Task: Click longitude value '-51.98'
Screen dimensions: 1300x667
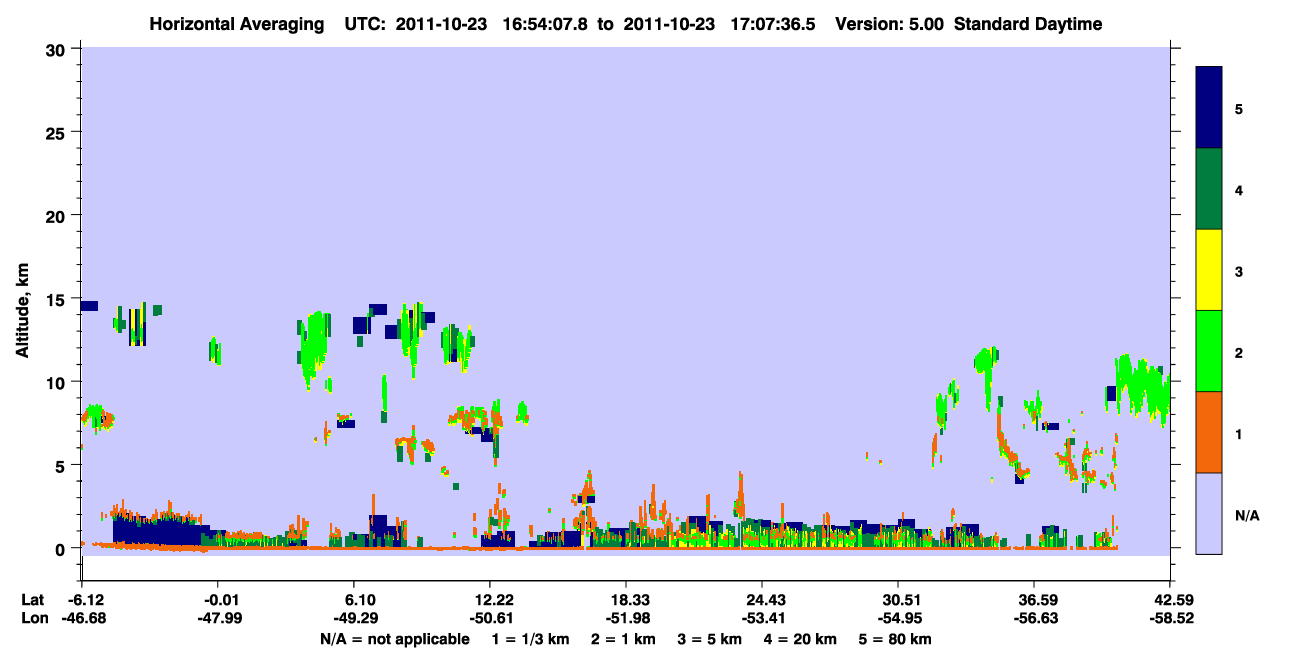Action: 626,619
